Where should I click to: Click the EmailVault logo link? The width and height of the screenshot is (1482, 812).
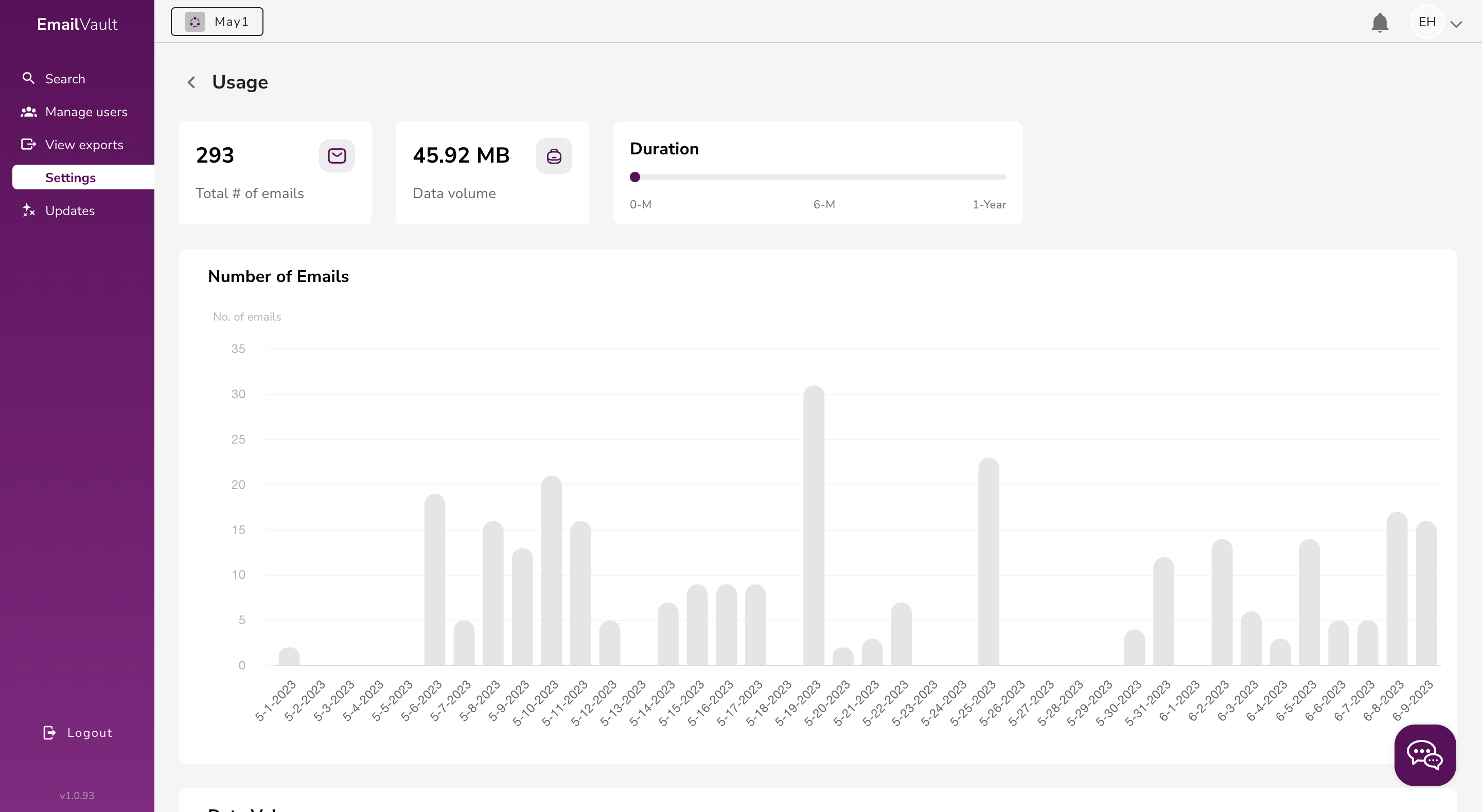coord(77,24)
